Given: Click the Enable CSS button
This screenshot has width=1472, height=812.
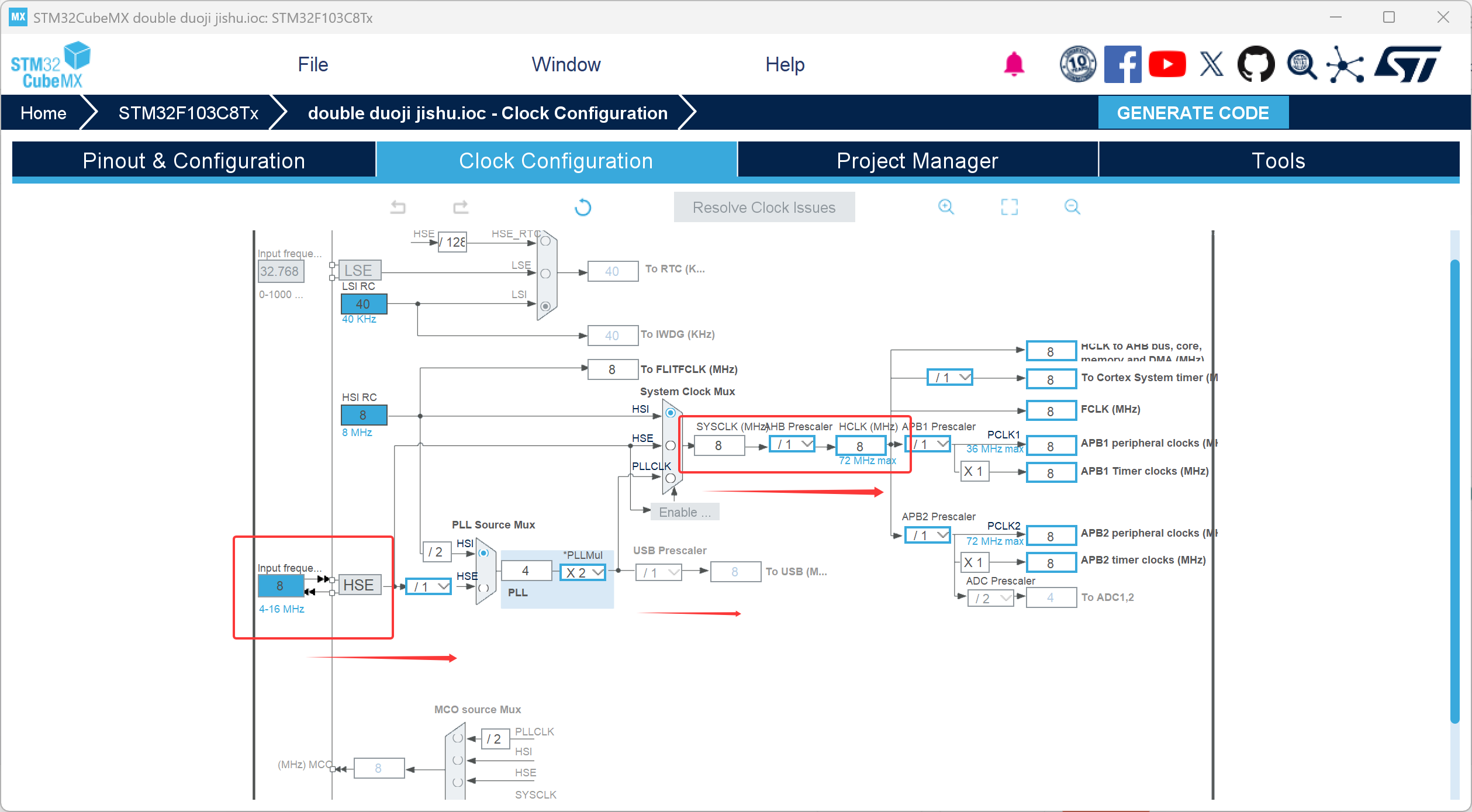Looking at the screenshot, I should tap(685, 512).
